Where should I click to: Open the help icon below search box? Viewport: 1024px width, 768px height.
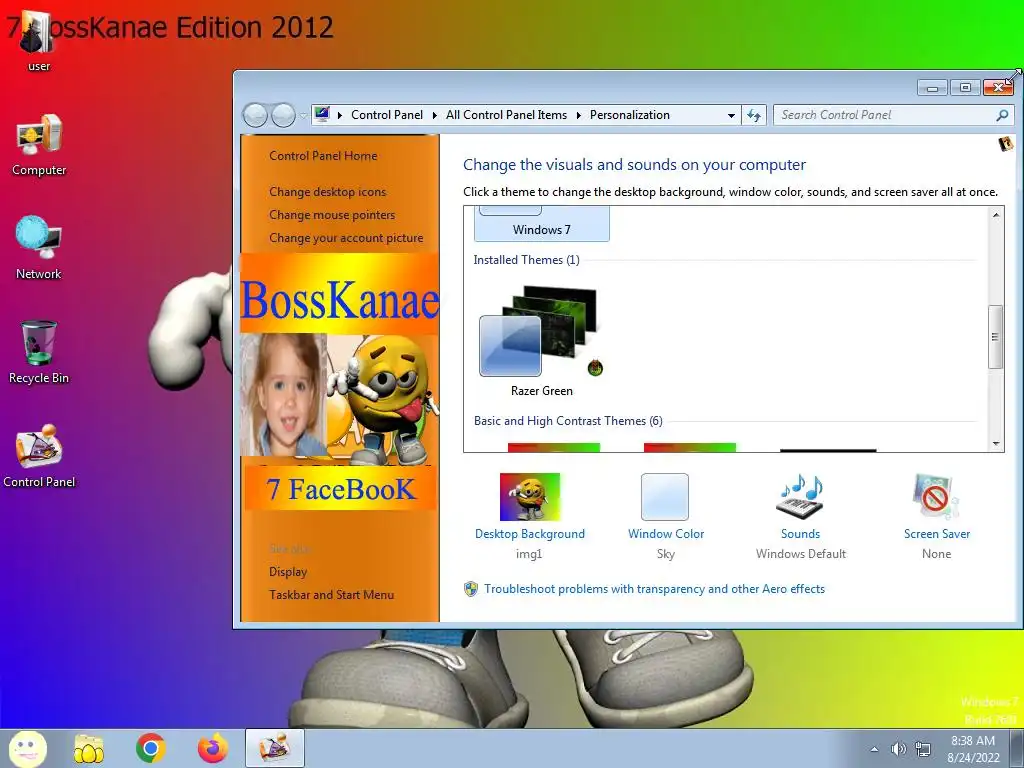[x=1006, y=144]
